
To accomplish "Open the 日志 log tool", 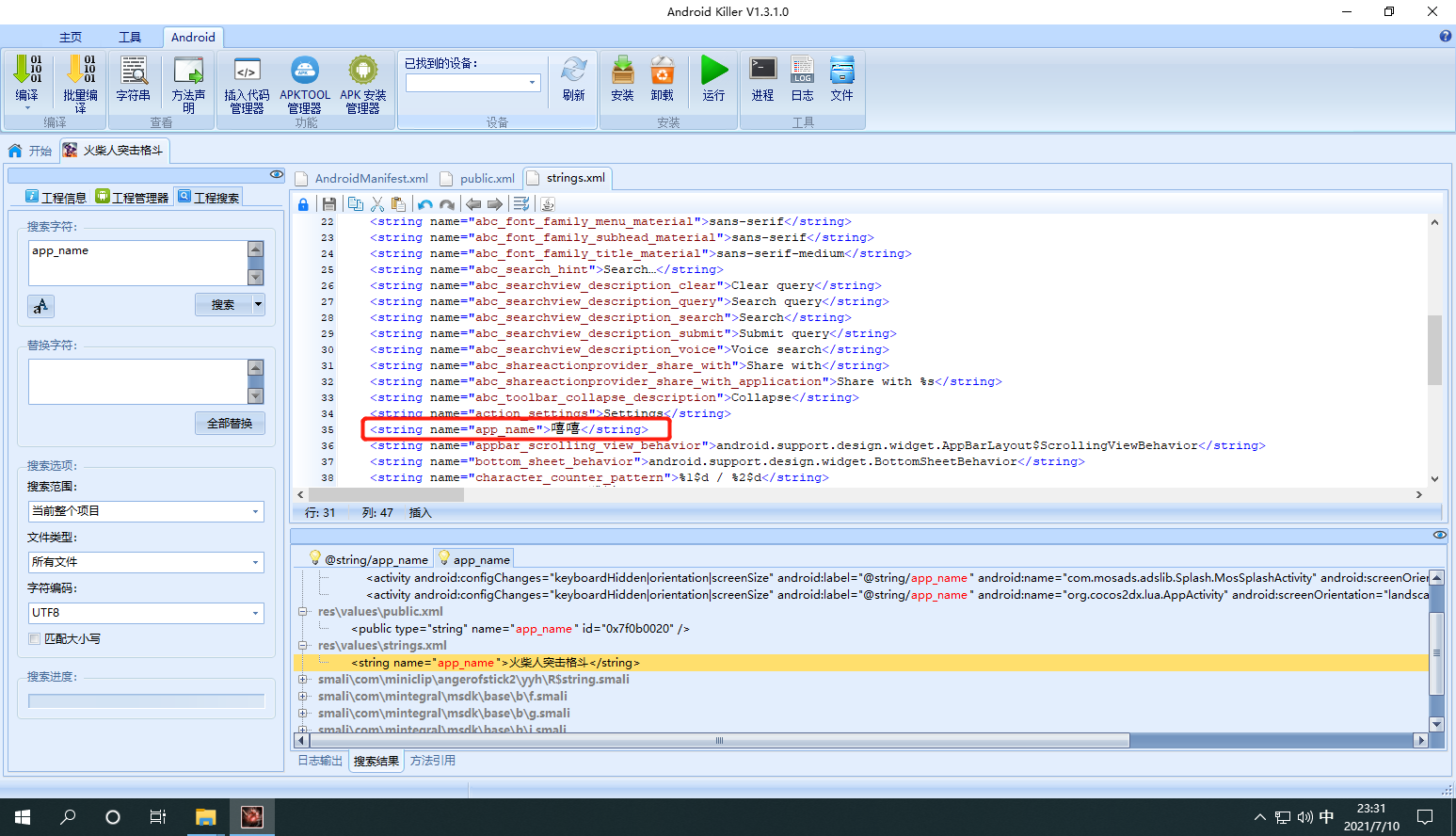I will coord(802,78).
